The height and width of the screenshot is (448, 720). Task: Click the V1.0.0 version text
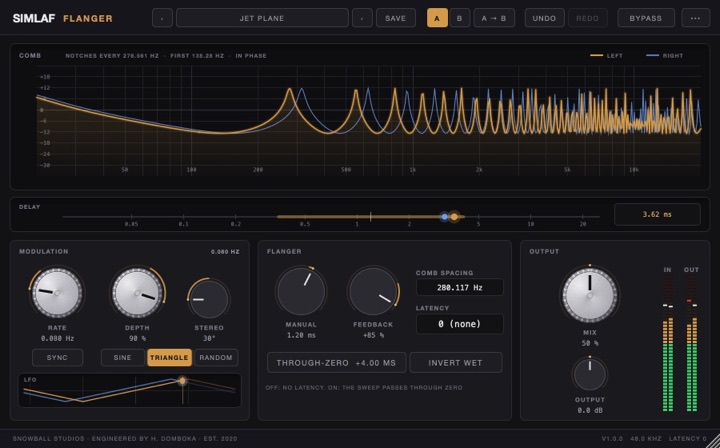coord(611,439)
